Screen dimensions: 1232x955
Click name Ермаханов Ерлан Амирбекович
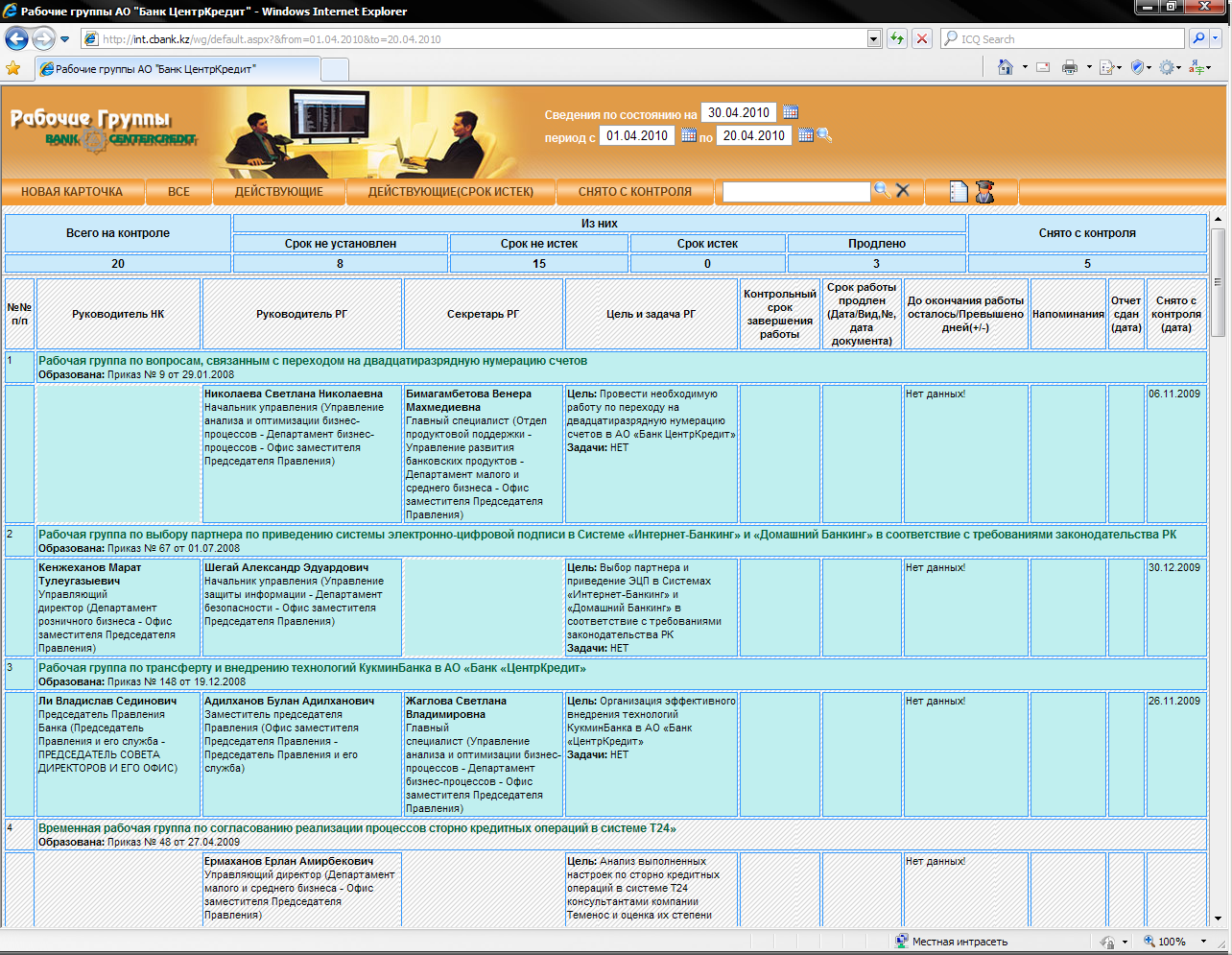[x=289, y=861]
